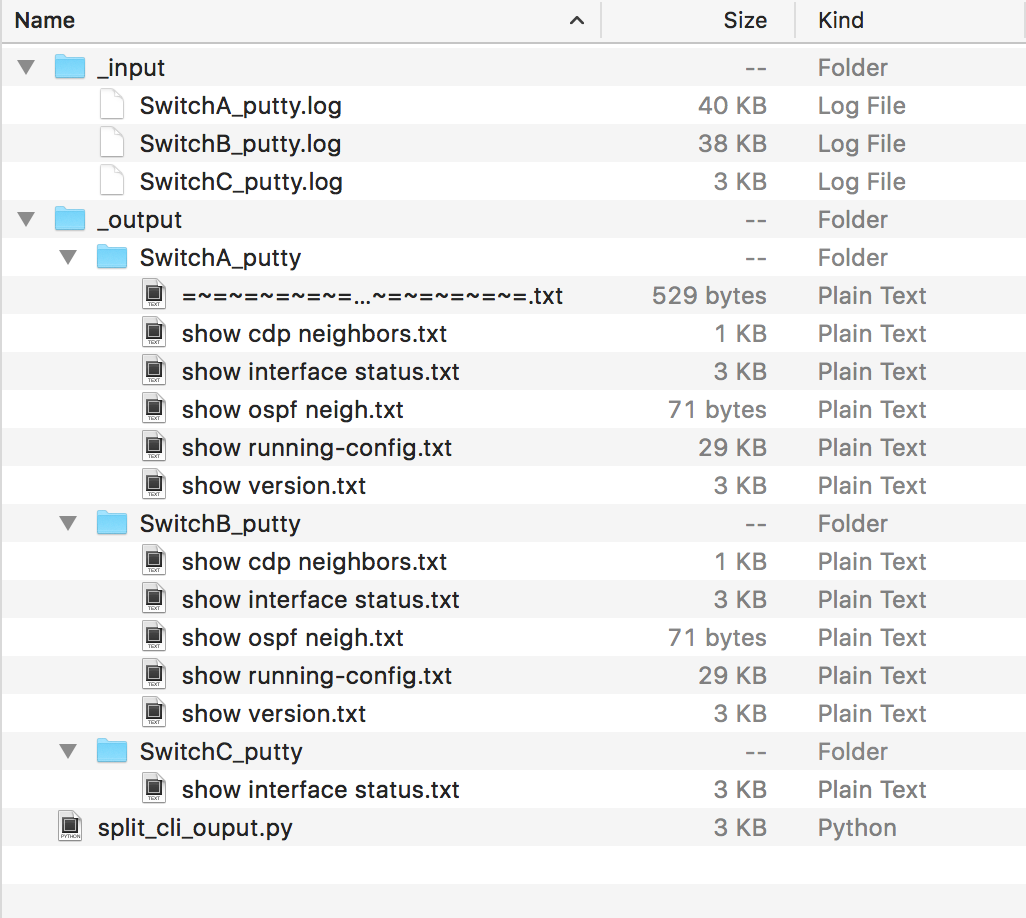The width and height of the screenshot is (1026, 918).
Task: Select the SwitchA_putty.log file name
Action: [x=241, y=106]
